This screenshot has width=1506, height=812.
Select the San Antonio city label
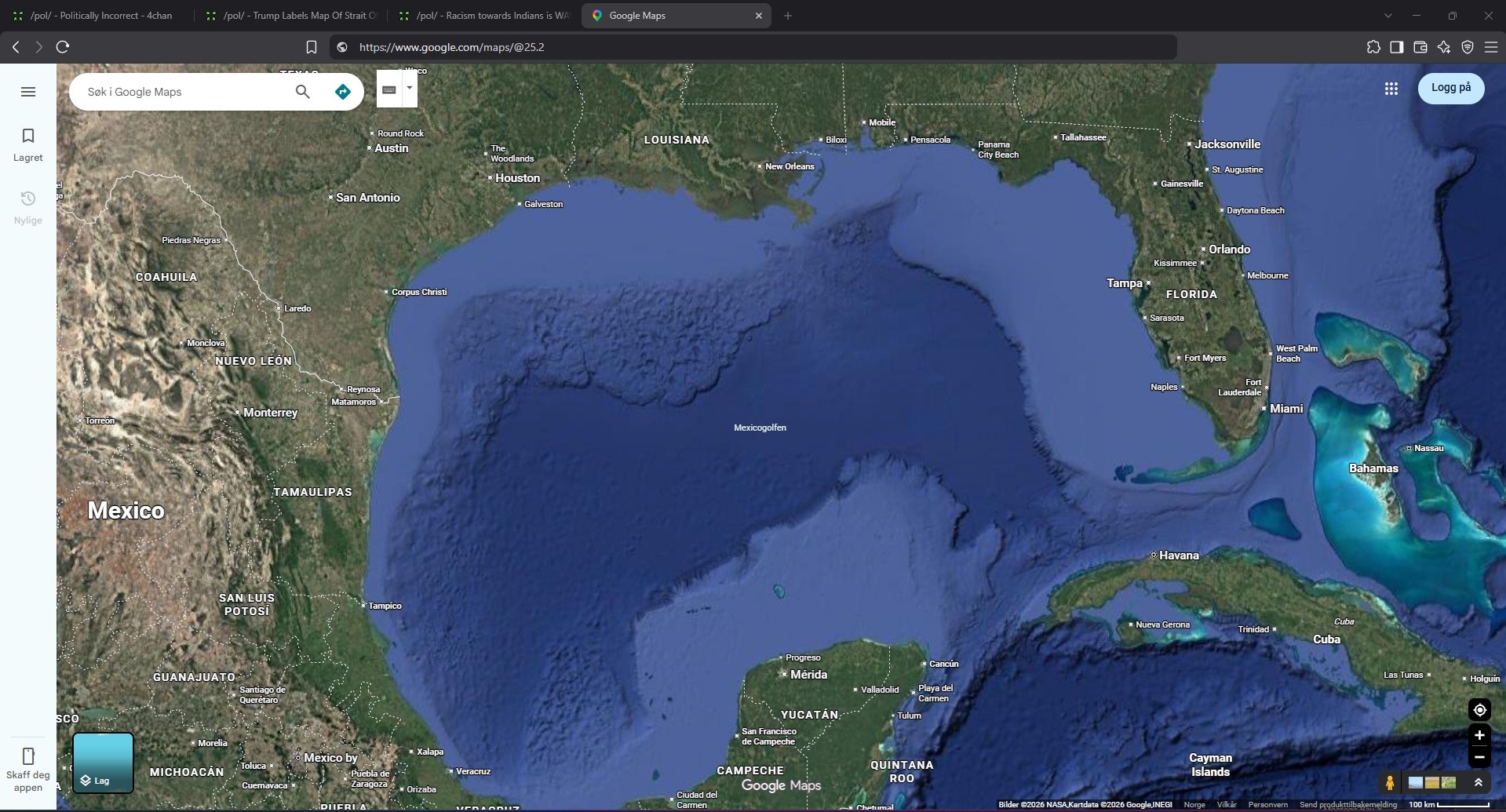(368, 198)
